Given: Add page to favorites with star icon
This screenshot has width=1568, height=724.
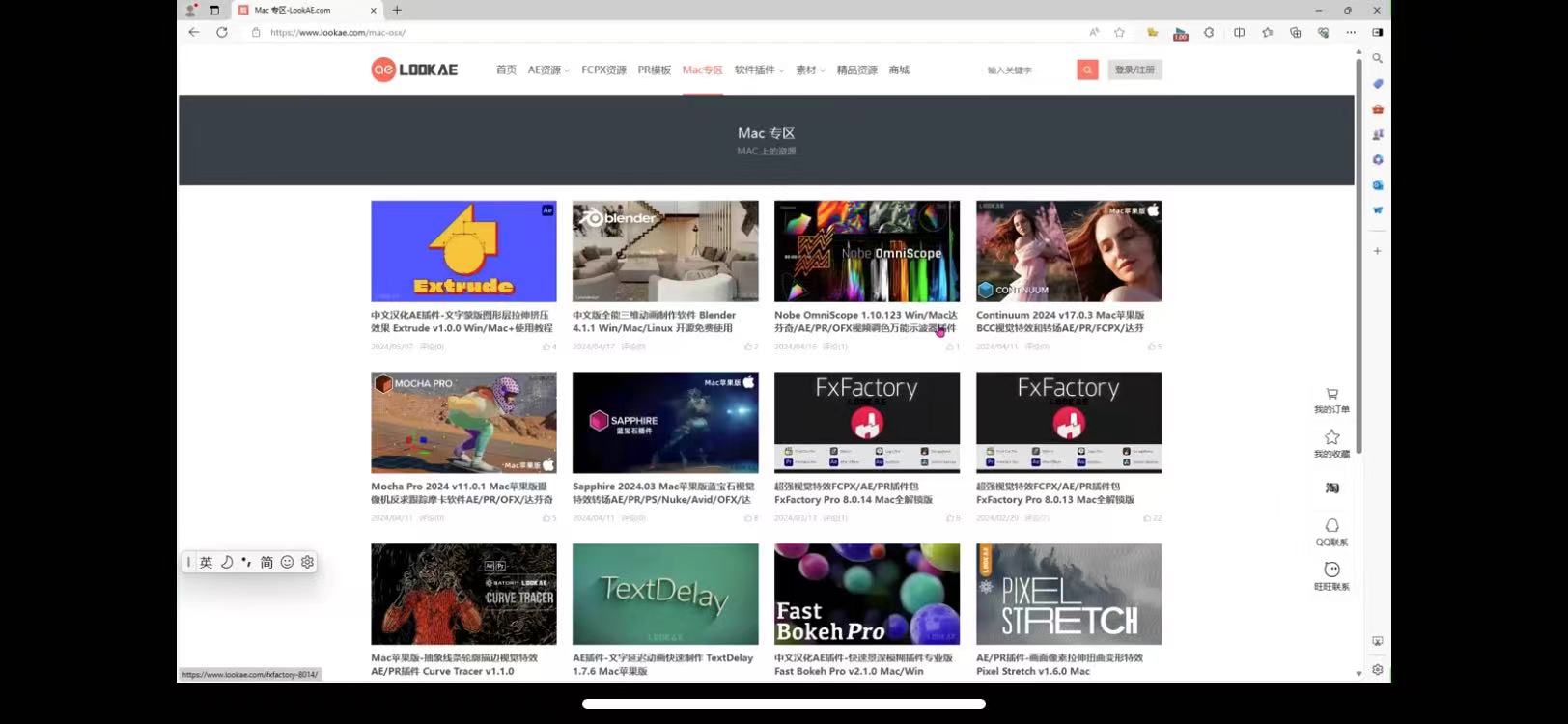Looking at the screenshot, I should coord(1119,32).
